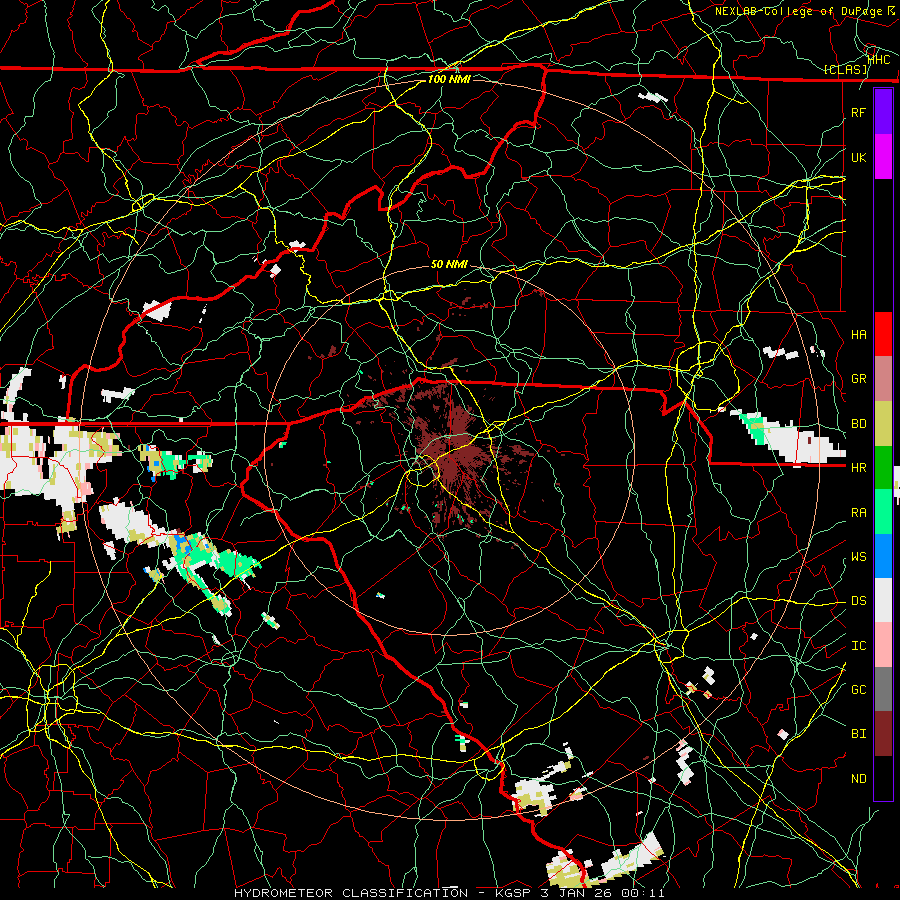Click the 'HR' heavy rain label
Screen dimensions: 900x900
[x=858, y=468]
